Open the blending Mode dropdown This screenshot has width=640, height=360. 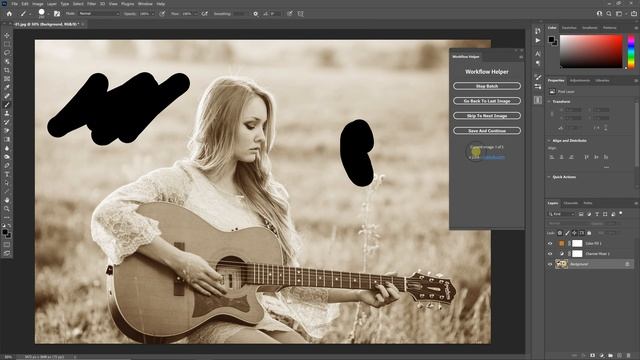(99, 14)
